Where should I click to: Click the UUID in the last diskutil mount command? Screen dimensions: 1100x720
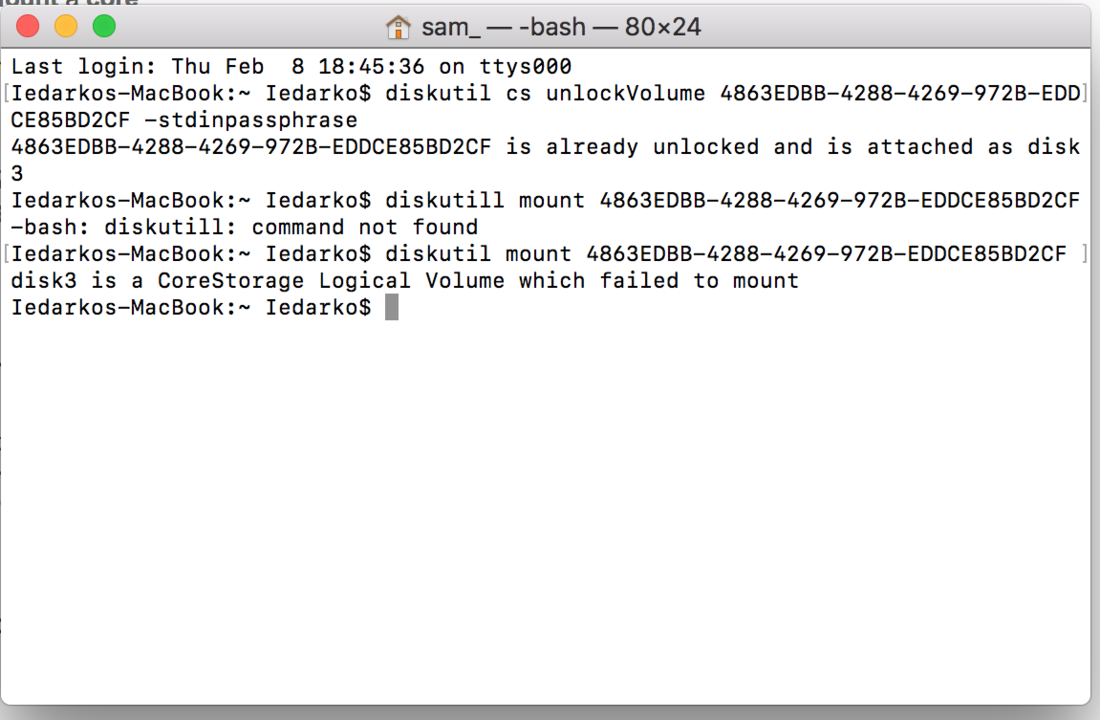[x=826, y=253]
